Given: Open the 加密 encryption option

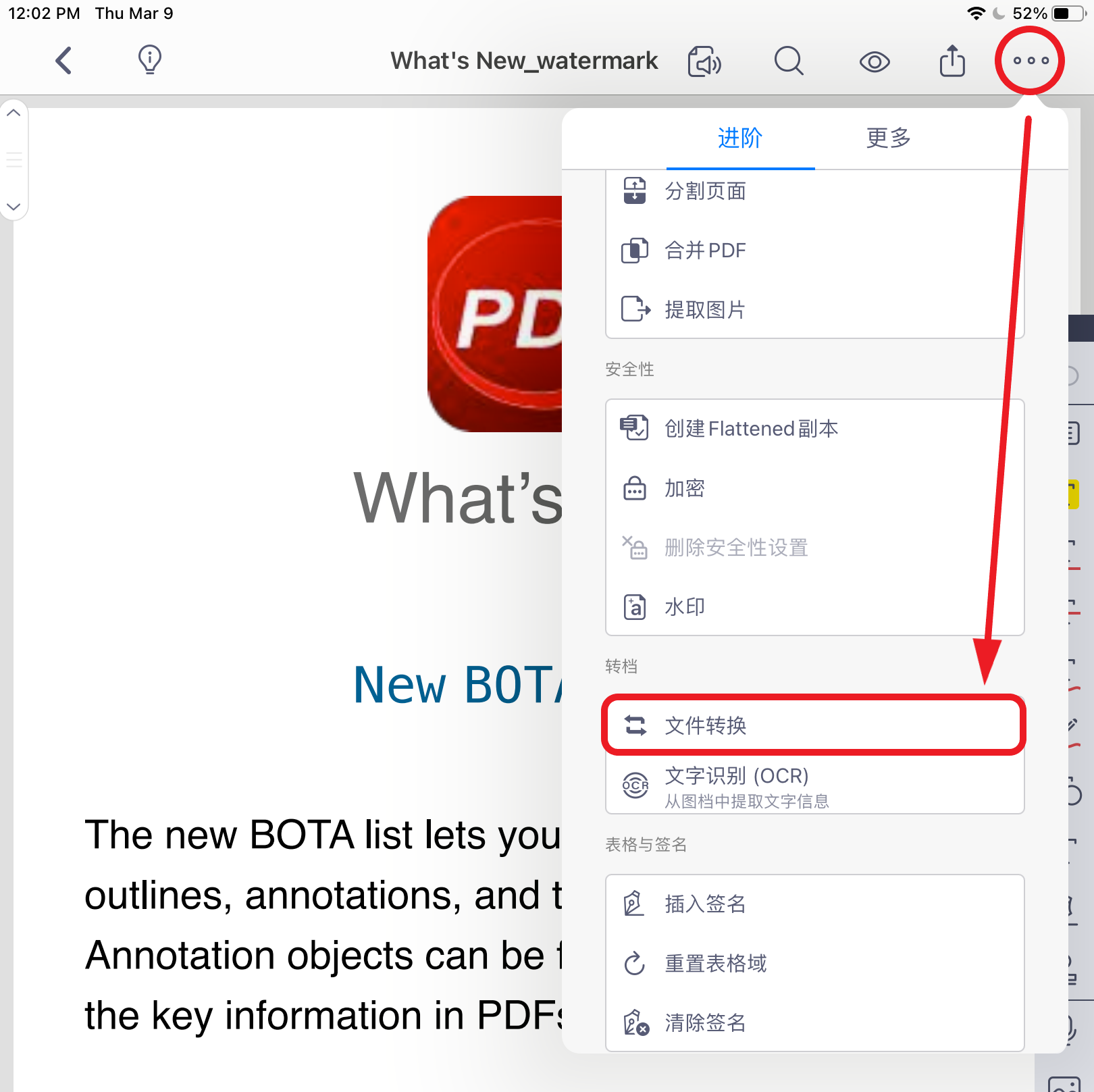Looking at the screenshot, I should tap(815, 488).
